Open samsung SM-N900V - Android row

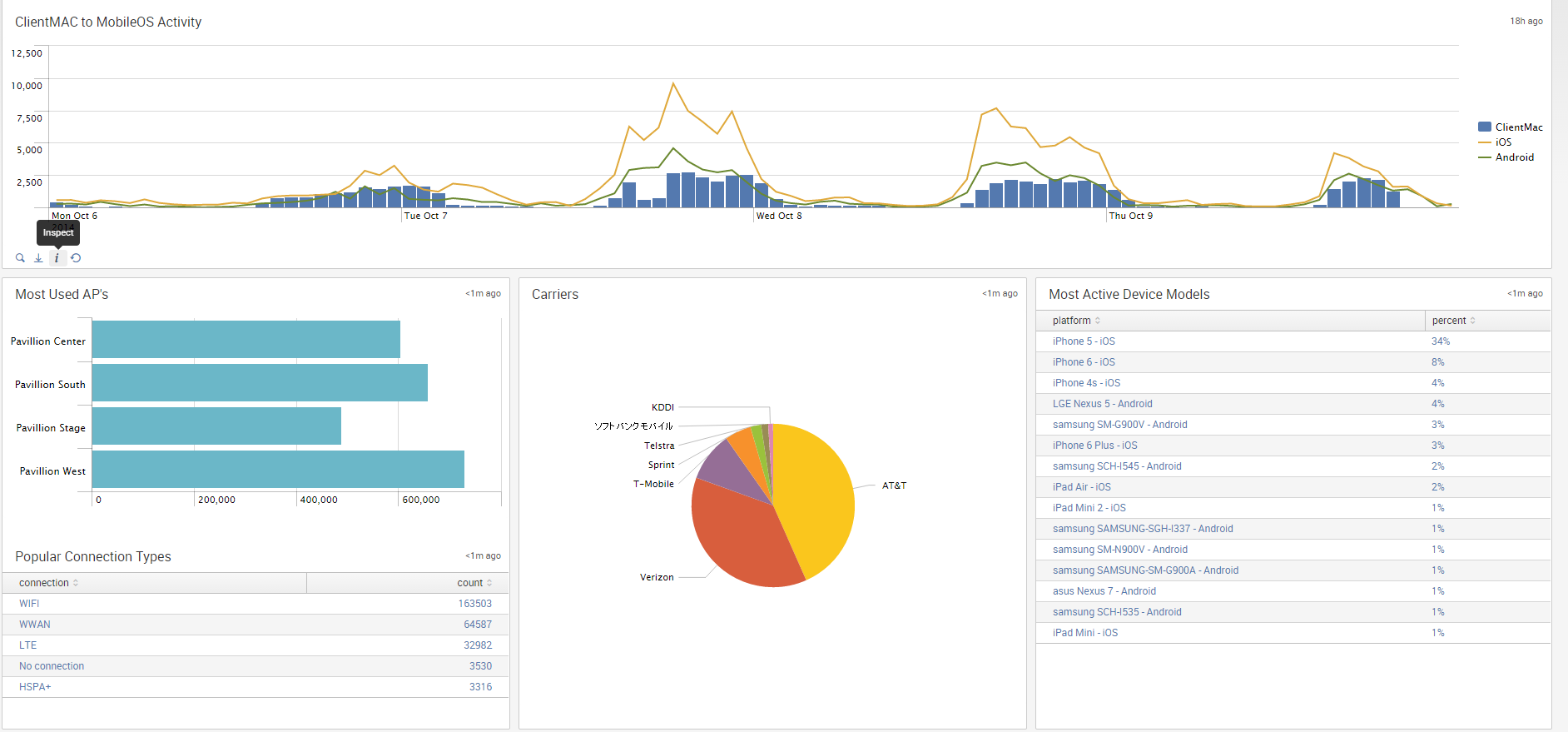[1293, 550]
